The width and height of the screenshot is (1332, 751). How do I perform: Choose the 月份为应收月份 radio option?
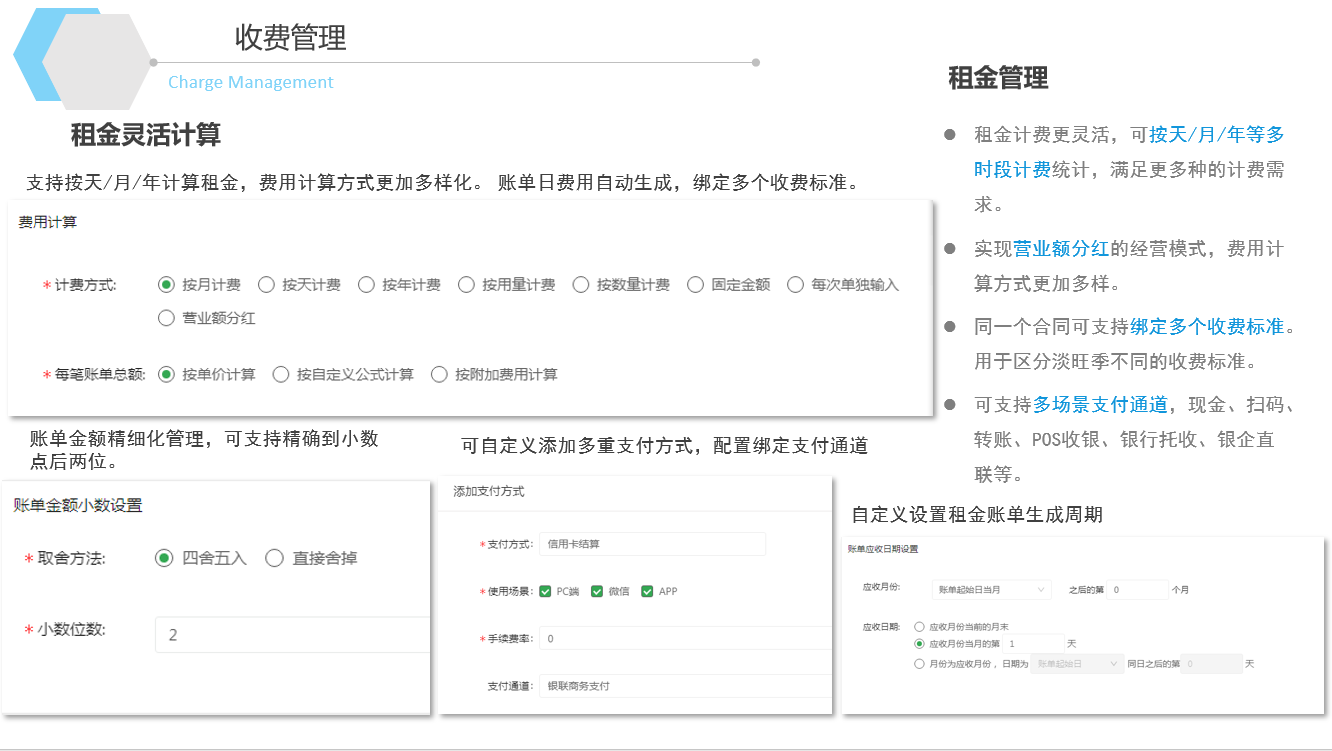(x=920, y=663)
